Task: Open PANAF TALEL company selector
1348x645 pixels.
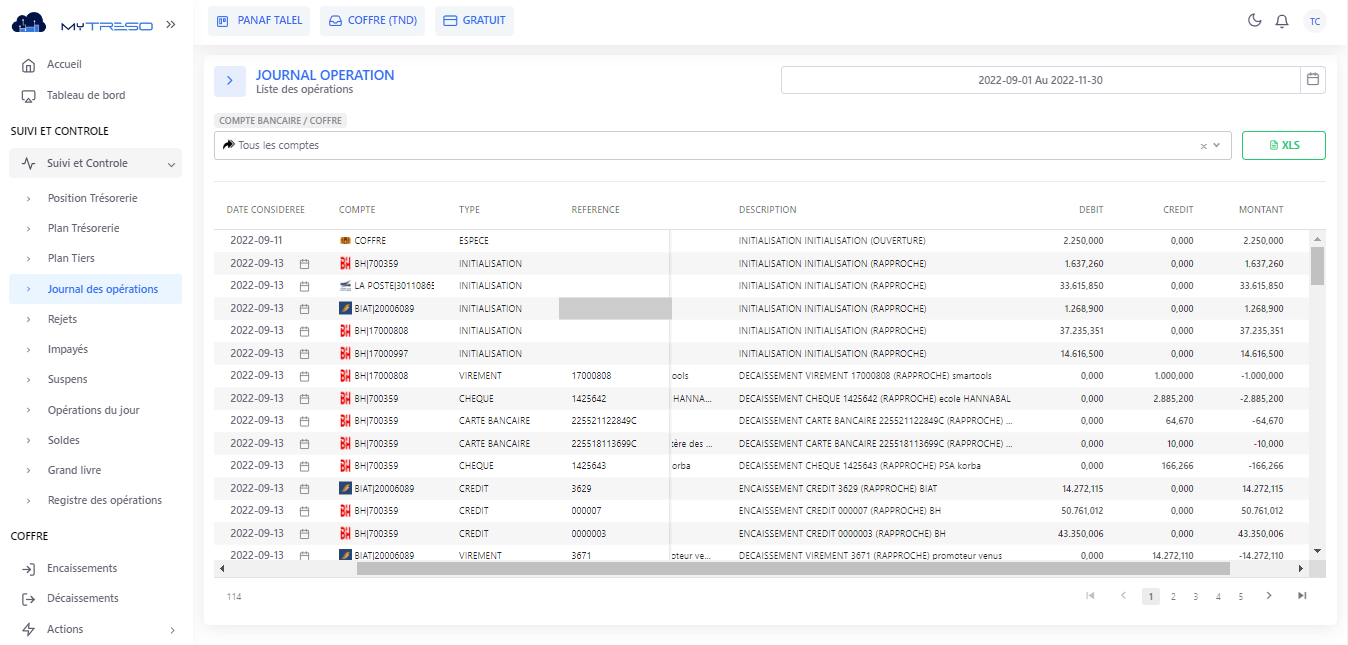Action: click(259, 21)
